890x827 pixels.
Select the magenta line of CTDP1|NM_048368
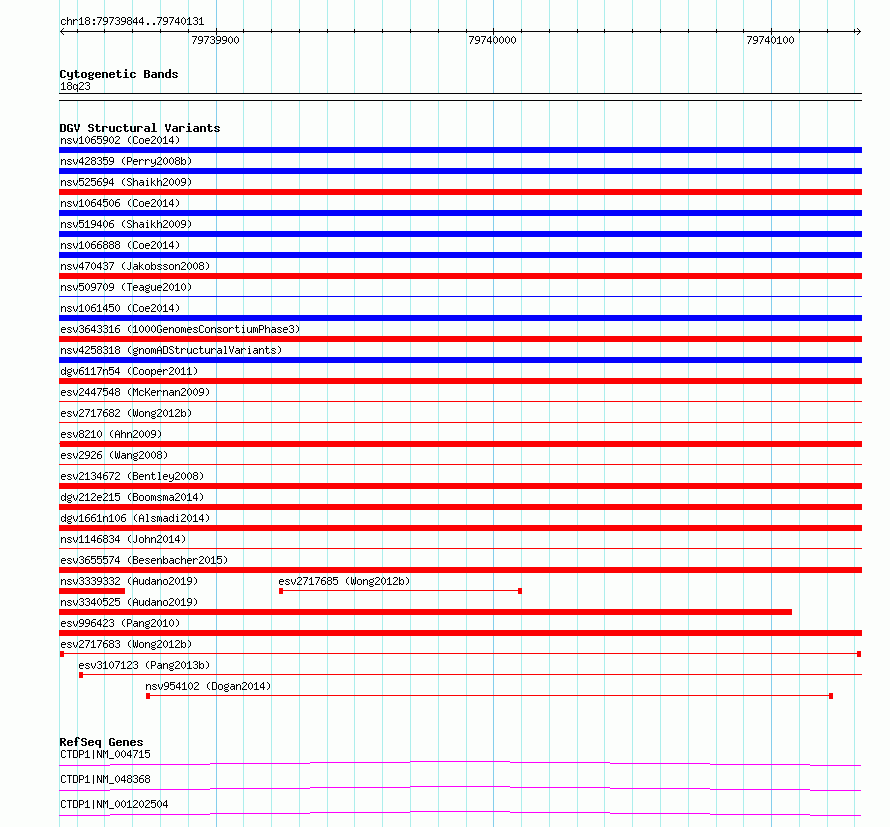click(460, 788)
